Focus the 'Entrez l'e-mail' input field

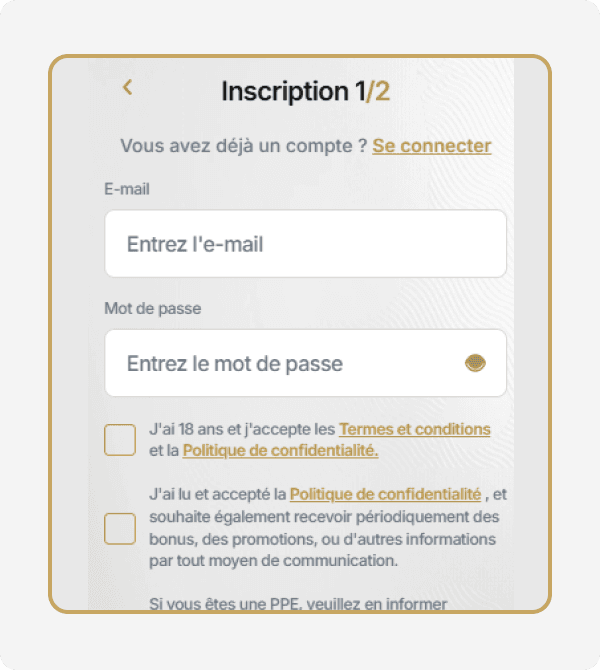305,244
